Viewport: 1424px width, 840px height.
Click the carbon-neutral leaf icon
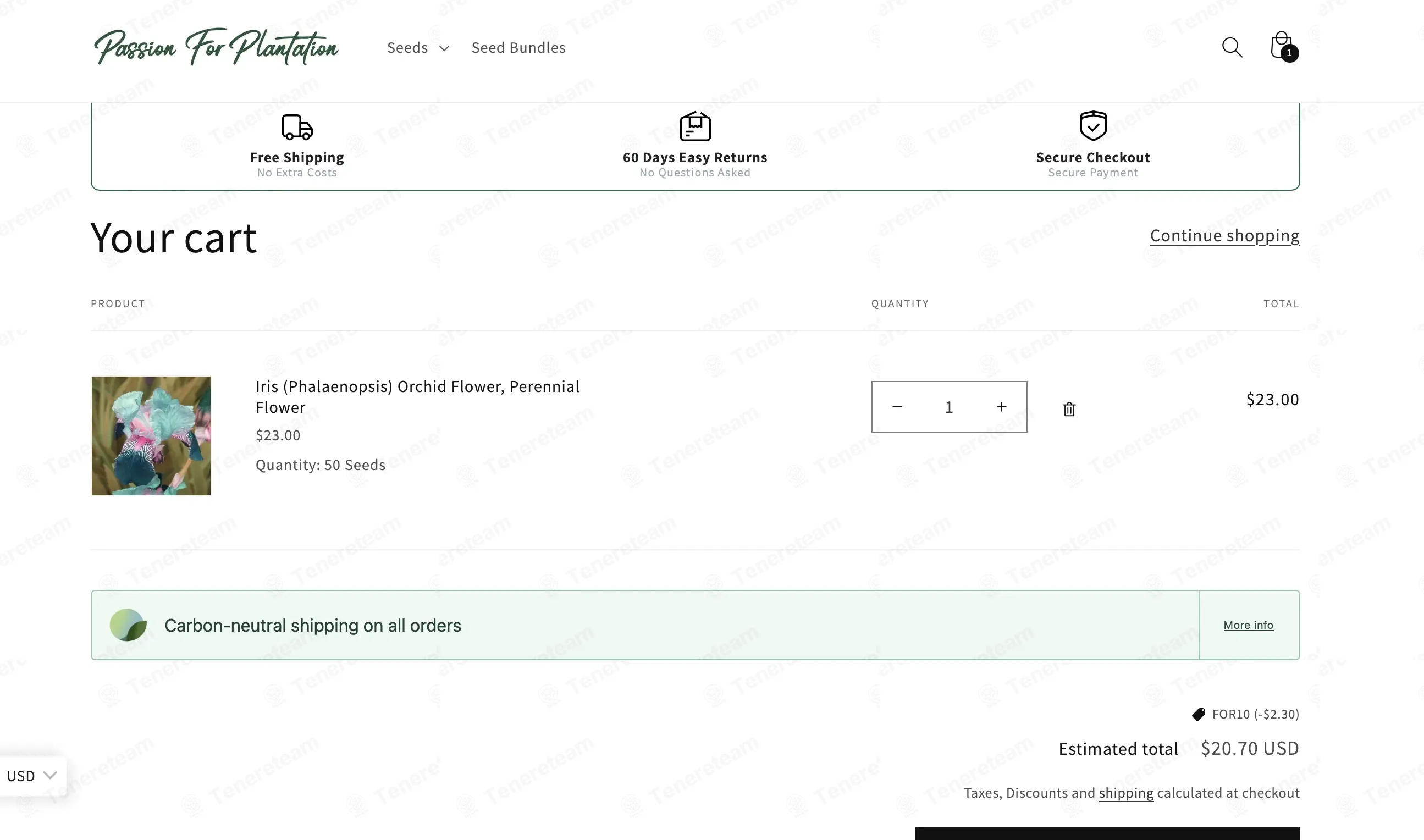[x=128, y=625]
